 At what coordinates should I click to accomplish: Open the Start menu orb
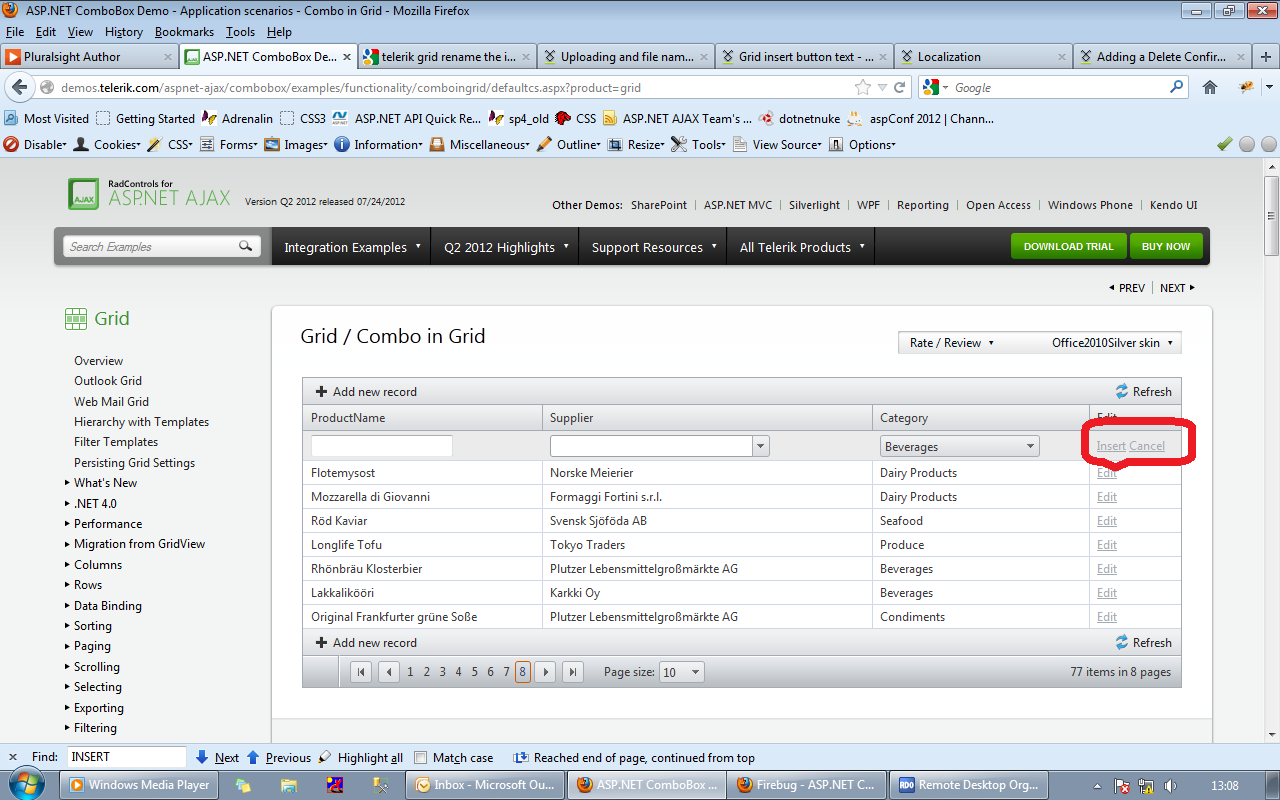(x=28, y=785)
